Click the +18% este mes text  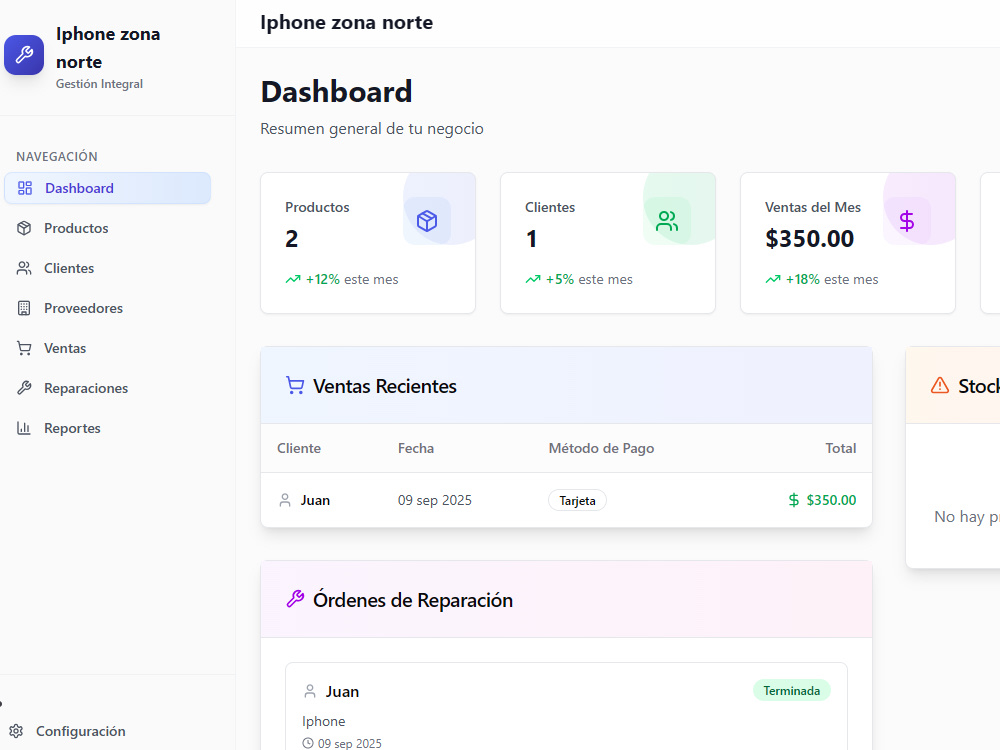coord(832,279)
